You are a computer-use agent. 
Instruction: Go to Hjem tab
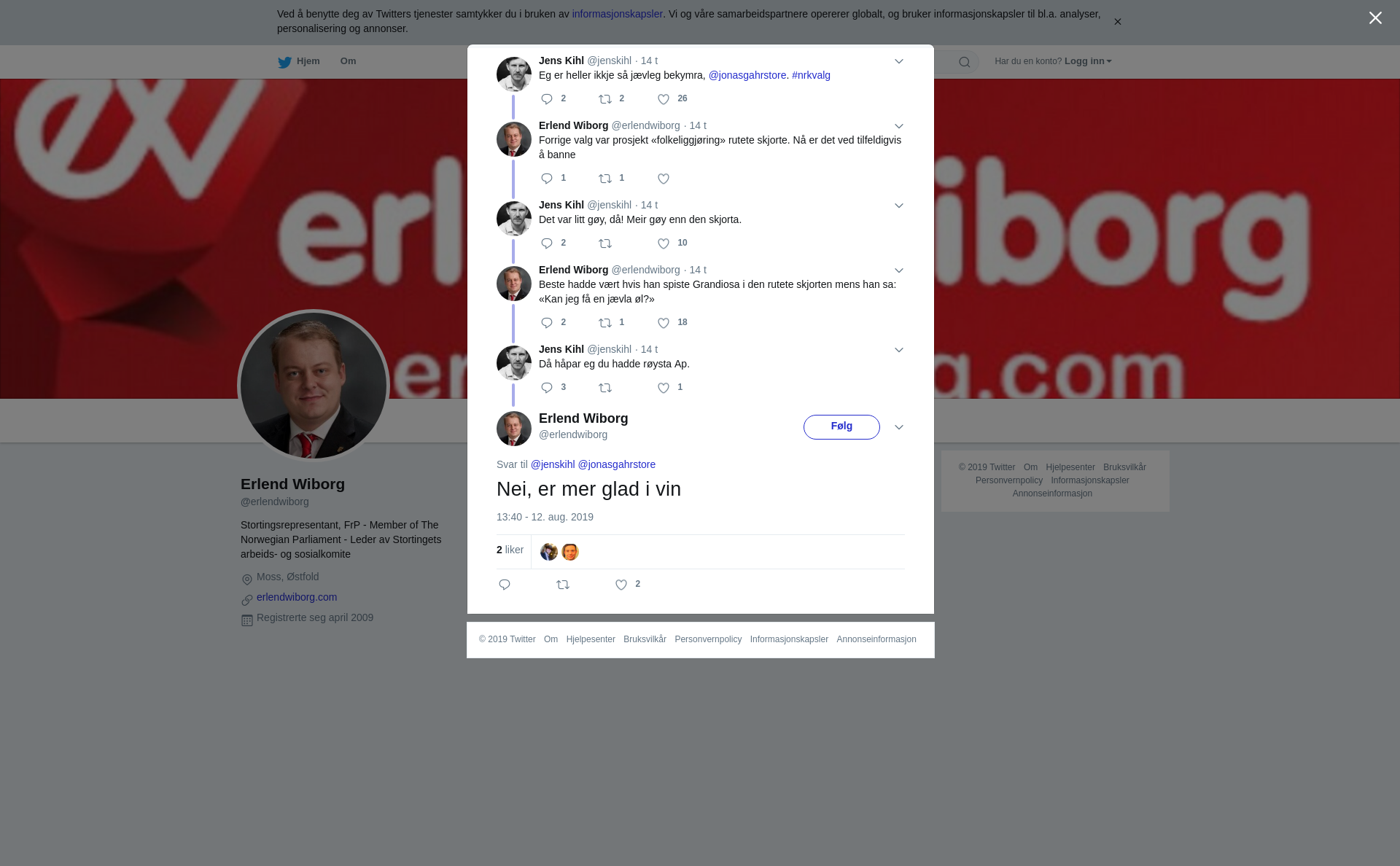(x=299, y=61)
